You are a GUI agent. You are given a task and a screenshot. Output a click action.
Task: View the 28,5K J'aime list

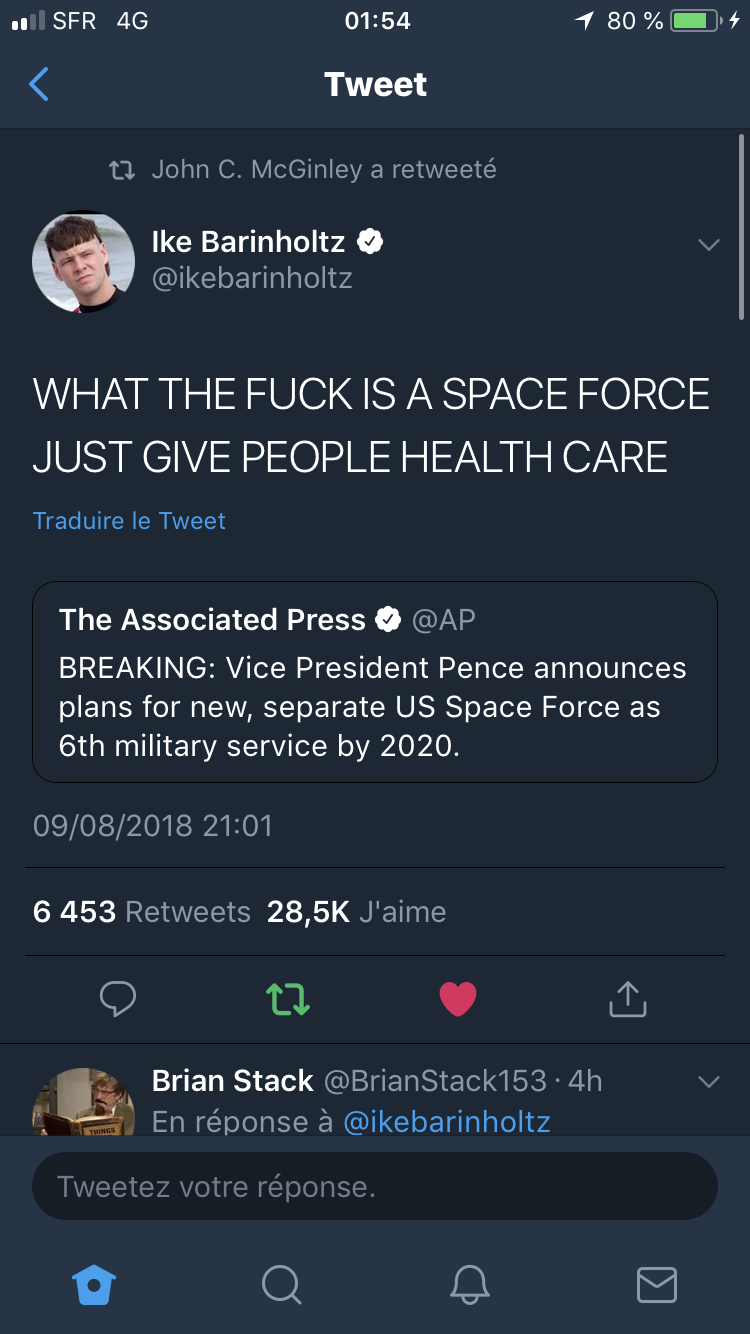(356, 912)
